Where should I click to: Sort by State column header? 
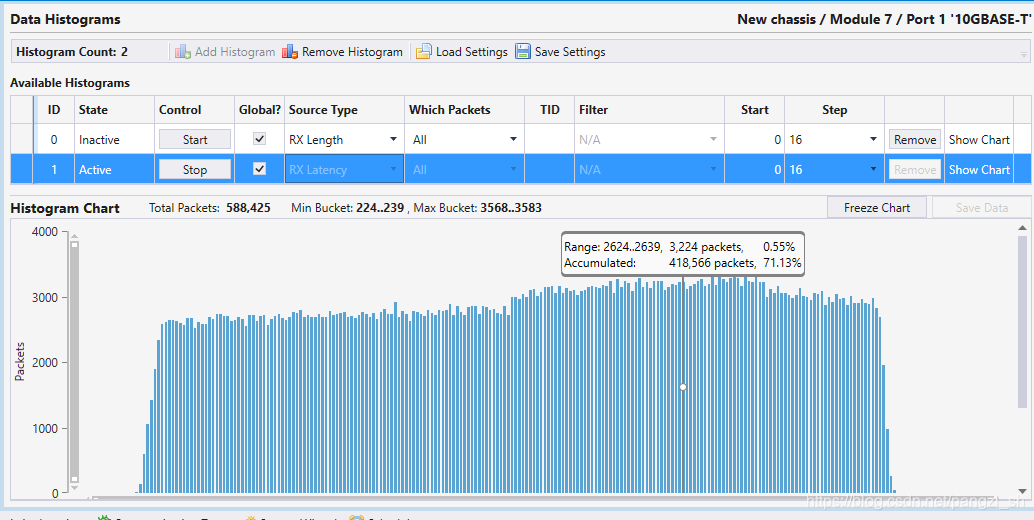(x=115, y=109)
